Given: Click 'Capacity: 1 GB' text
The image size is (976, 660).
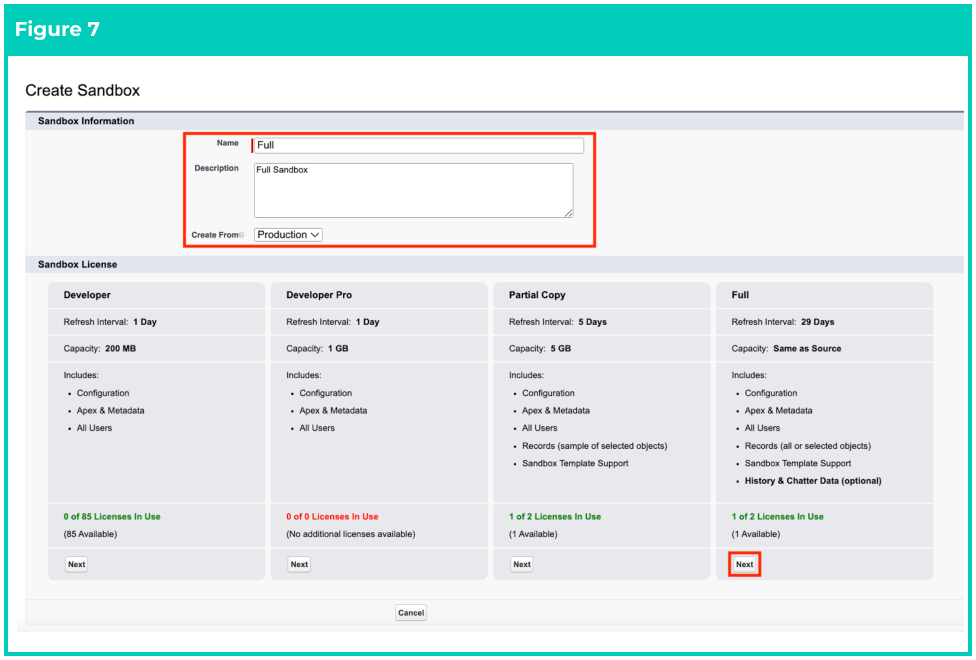Looking at the screenshot, I should point(317,349).
